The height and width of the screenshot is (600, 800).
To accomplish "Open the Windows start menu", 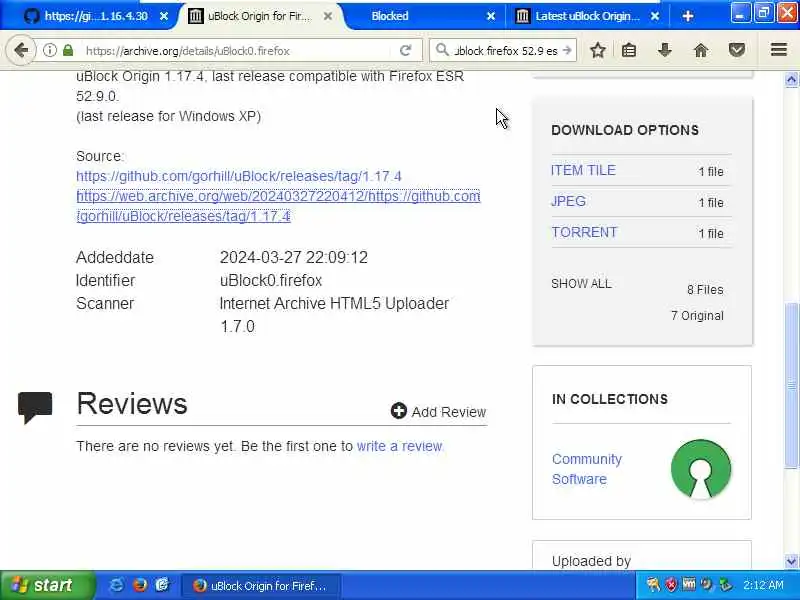I will (x=47, y=585).
